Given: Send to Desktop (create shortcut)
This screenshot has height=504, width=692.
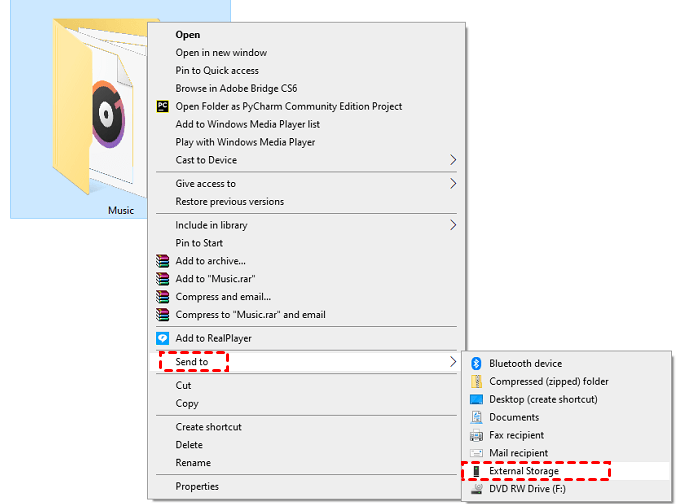Looking at the screenshot, I should coord(567,399).
